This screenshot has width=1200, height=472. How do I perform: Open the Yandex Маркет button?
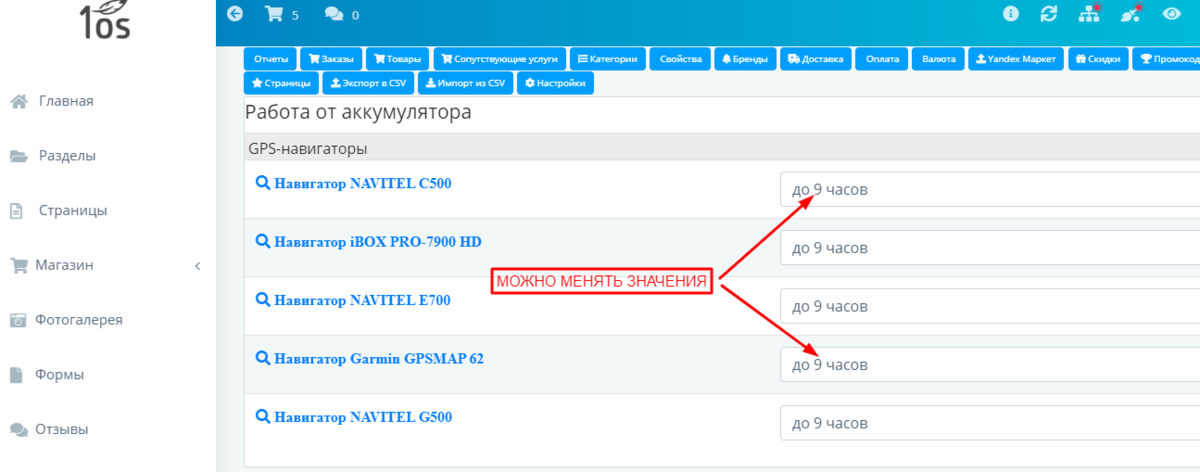1016,59
